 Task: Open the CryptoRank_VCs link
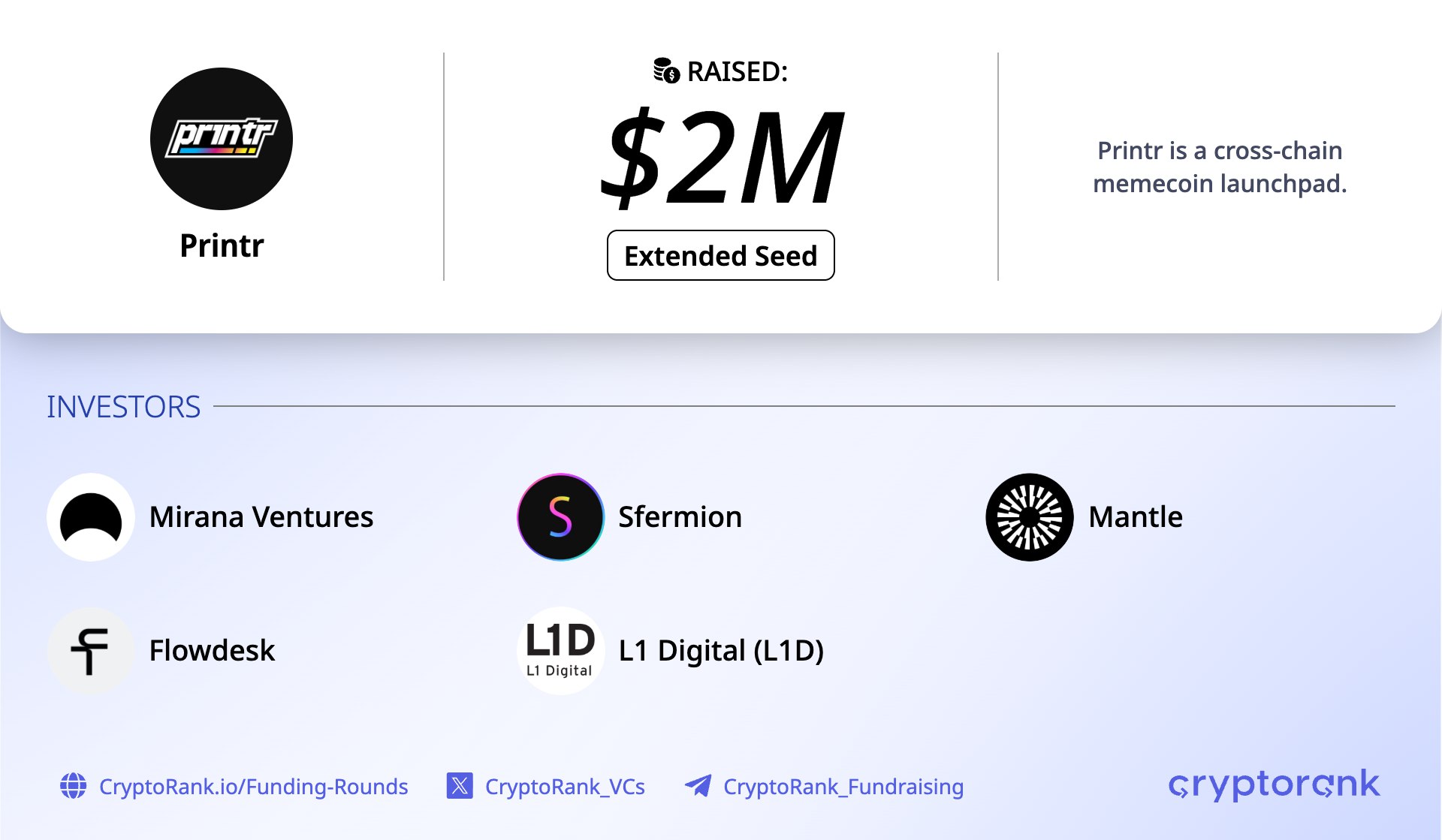565,787
